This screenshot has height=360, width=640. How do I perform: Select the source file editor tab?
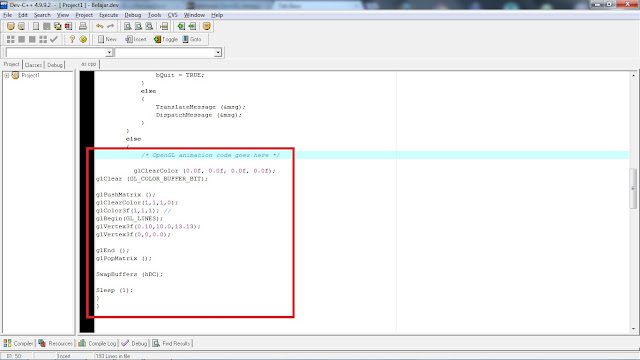coord(89,64)
